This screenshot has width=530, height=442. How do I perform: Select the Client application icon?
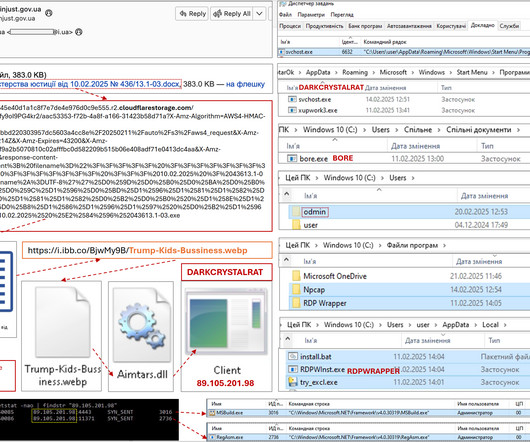[x=226, y=322]
